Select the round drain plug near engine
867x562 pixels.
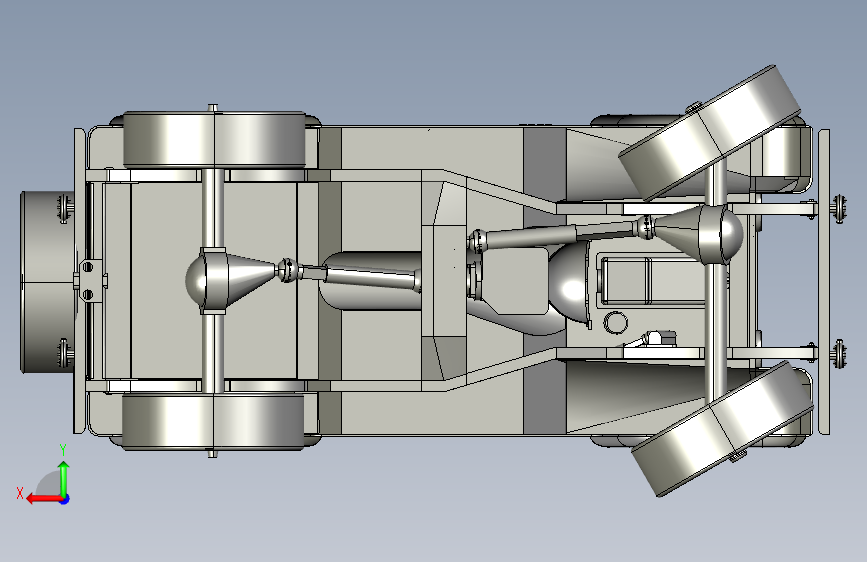point(615,322)
